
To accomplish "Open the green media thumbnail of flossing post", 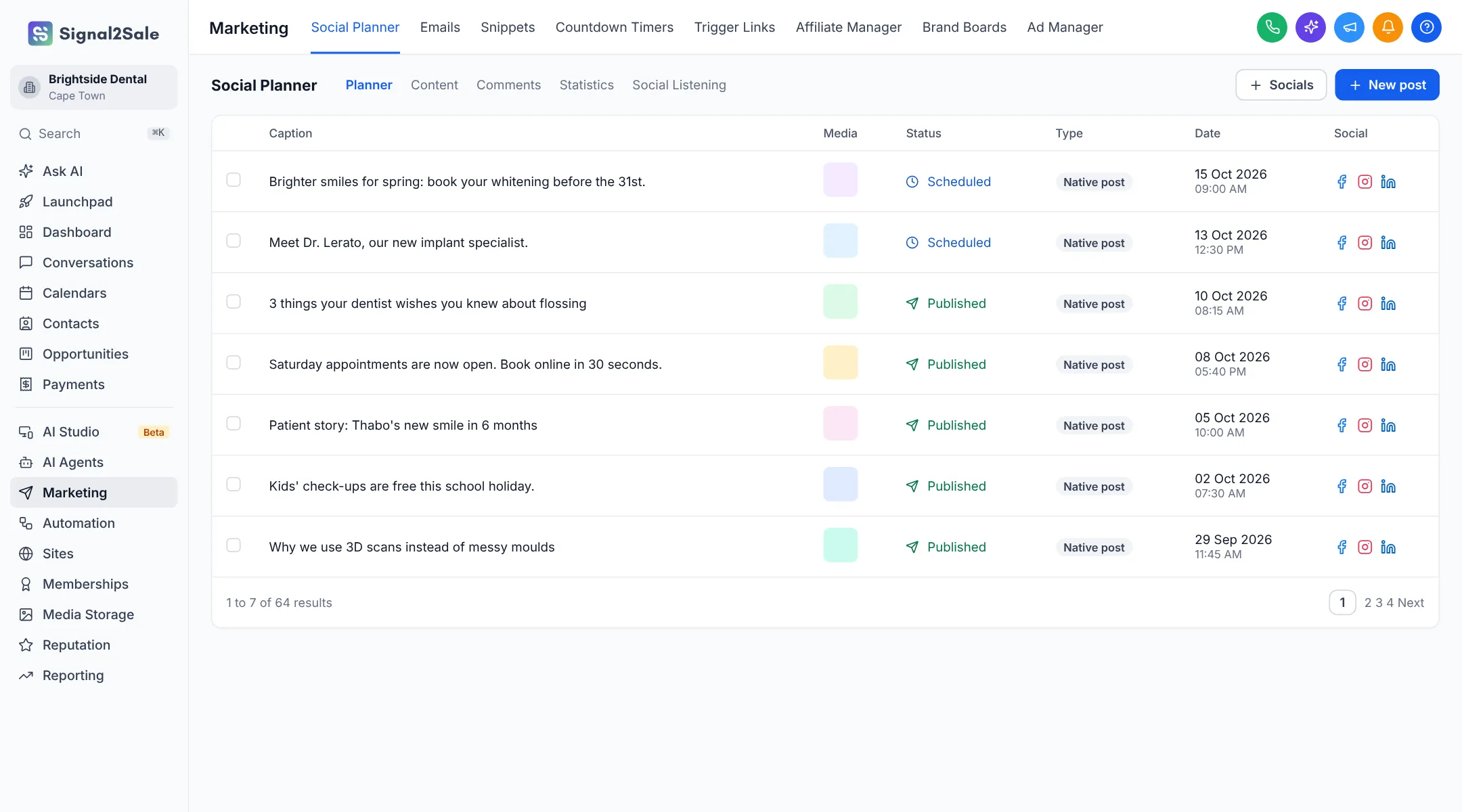I will pyautogui.click(x=840, y=301).
